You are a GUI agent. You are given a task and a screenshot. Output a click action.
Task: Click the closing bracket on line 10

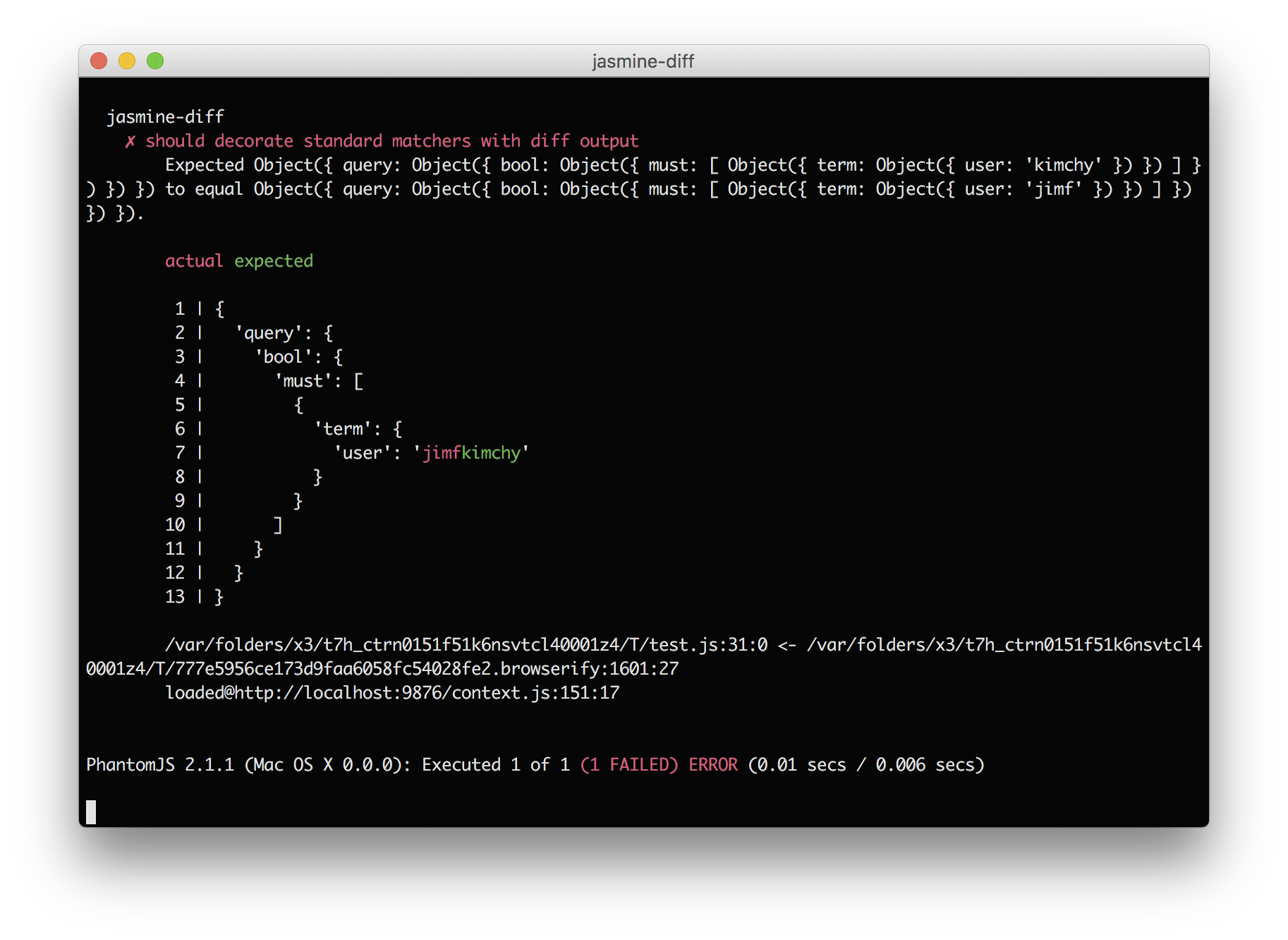(278, 525)
